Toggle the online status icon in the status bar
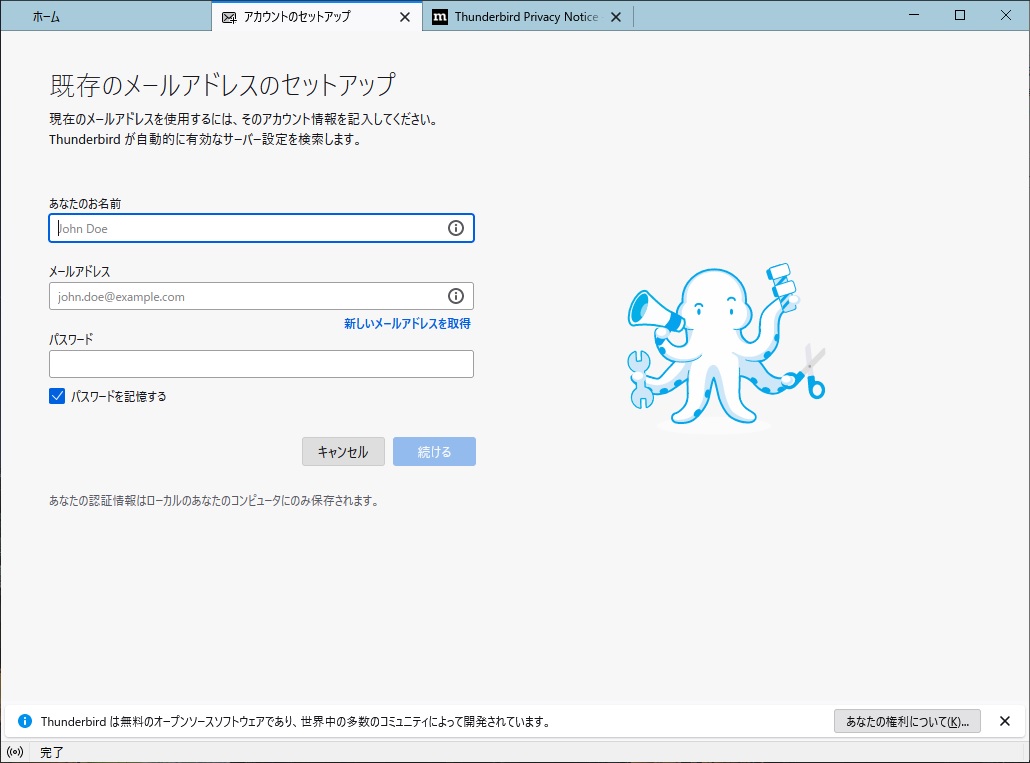Image resolution: width=1030 pixels, height=763 pixels. pos(15,752)
